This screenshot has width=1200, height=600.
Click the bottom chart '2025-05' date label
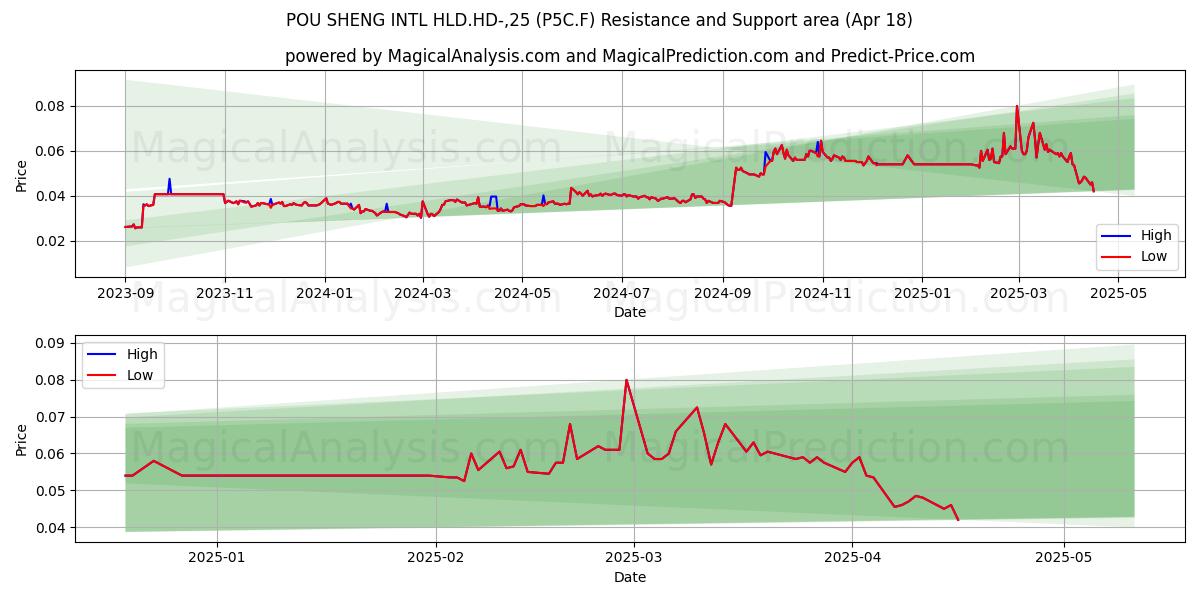(1065, 559)
